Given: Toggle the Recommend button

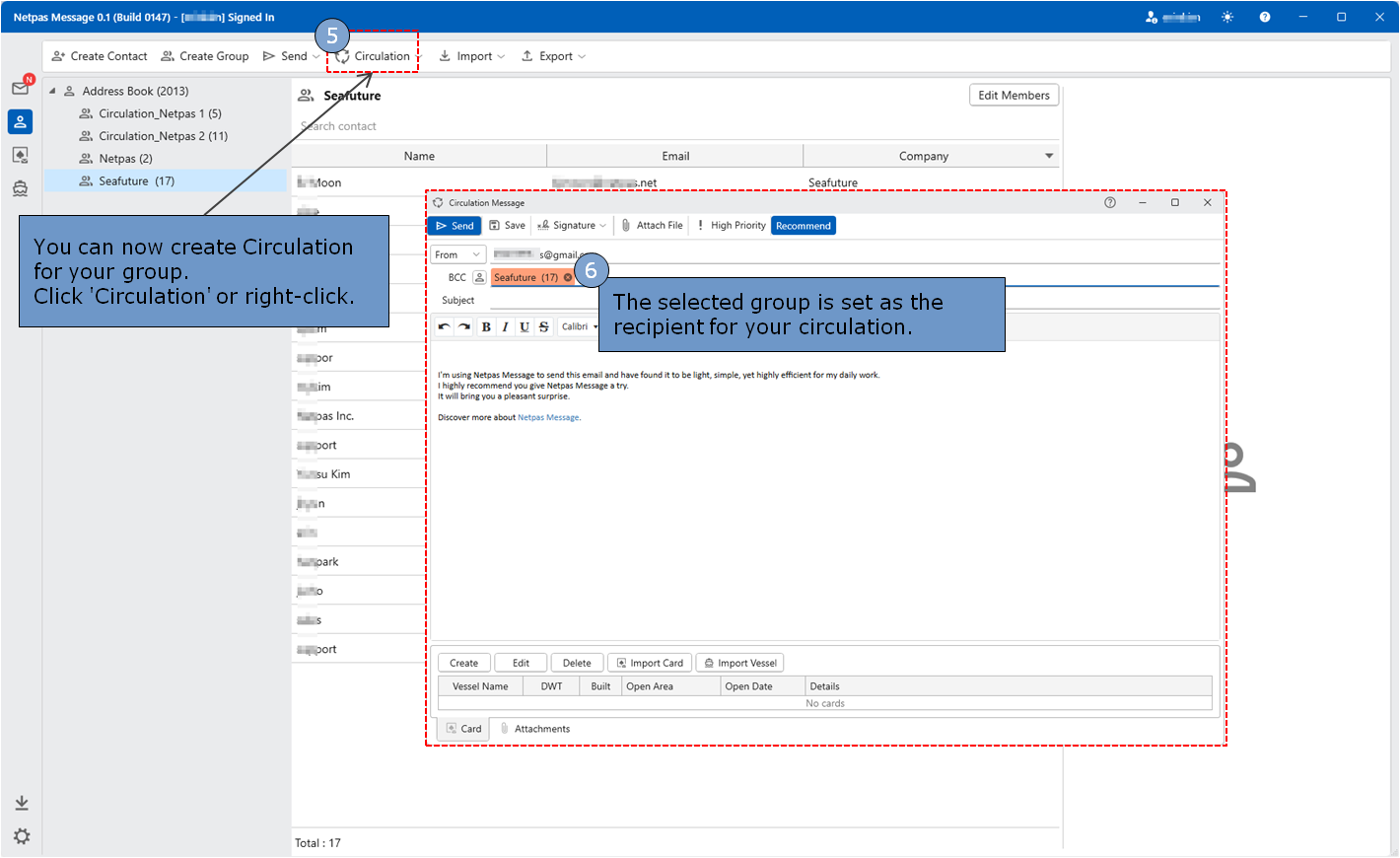Looking at the screenshot, I should tap(804, 226).
